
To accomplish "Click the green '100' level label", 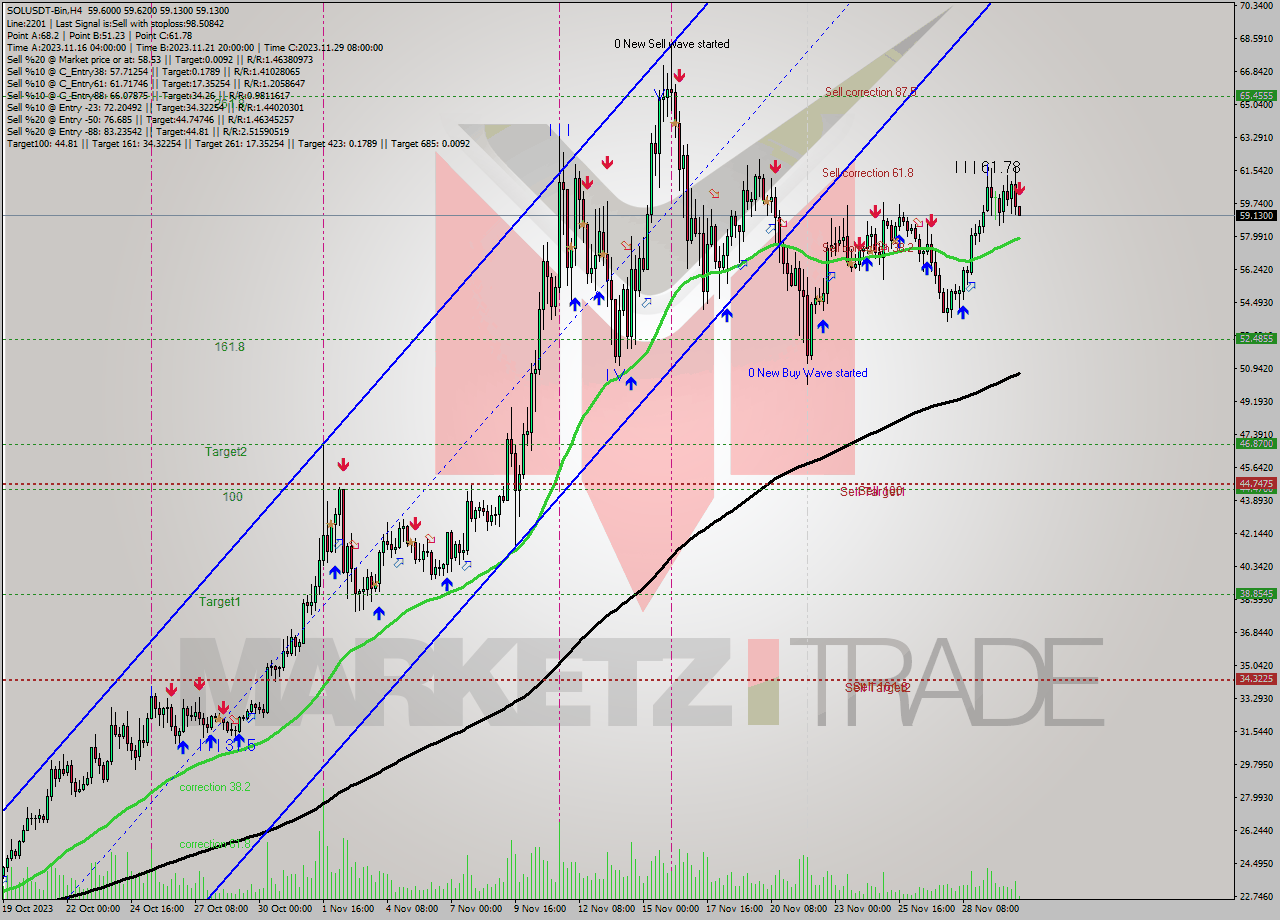I will pos(232,497).
